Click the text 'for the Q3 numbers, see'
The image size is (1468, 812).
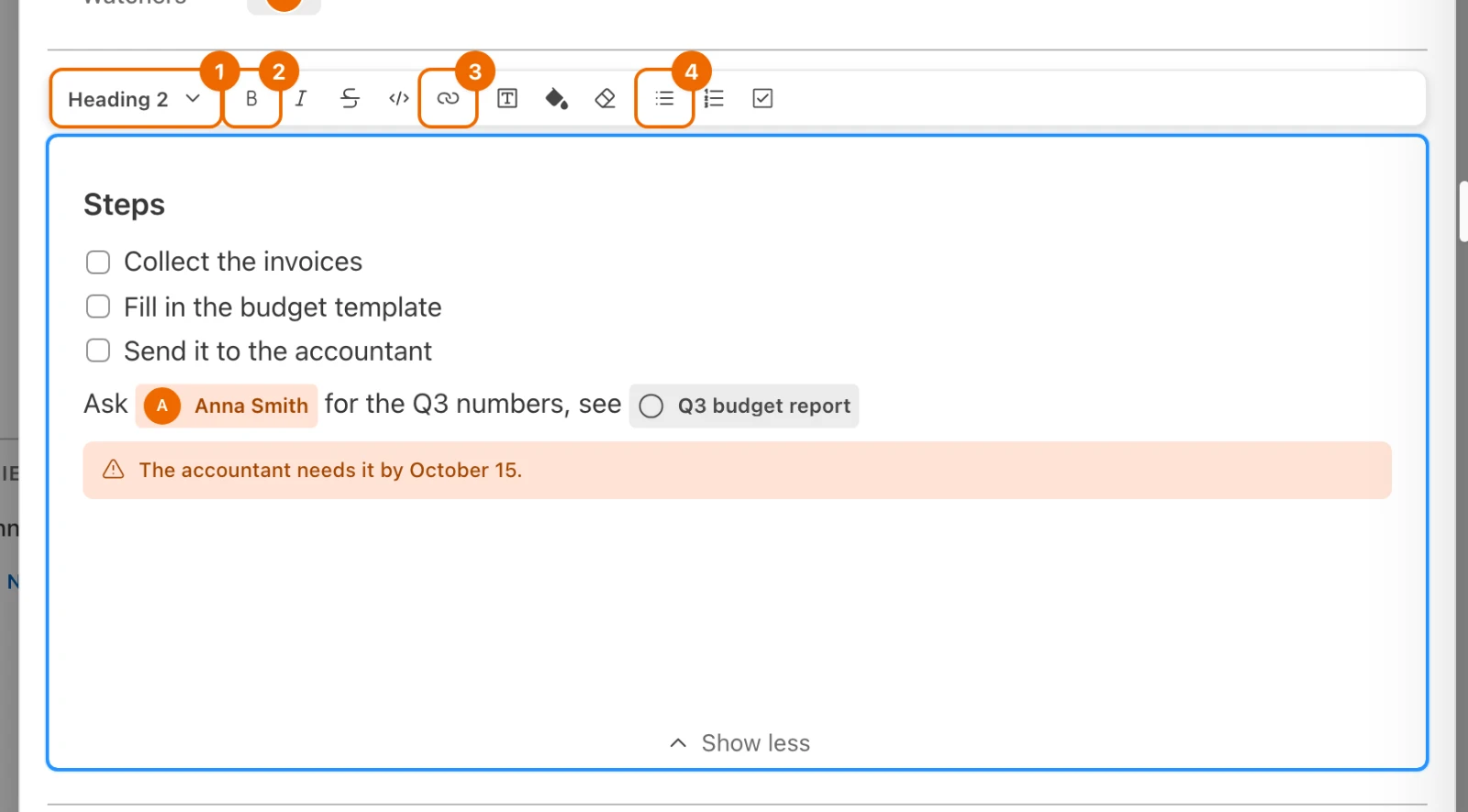(473, 404)
